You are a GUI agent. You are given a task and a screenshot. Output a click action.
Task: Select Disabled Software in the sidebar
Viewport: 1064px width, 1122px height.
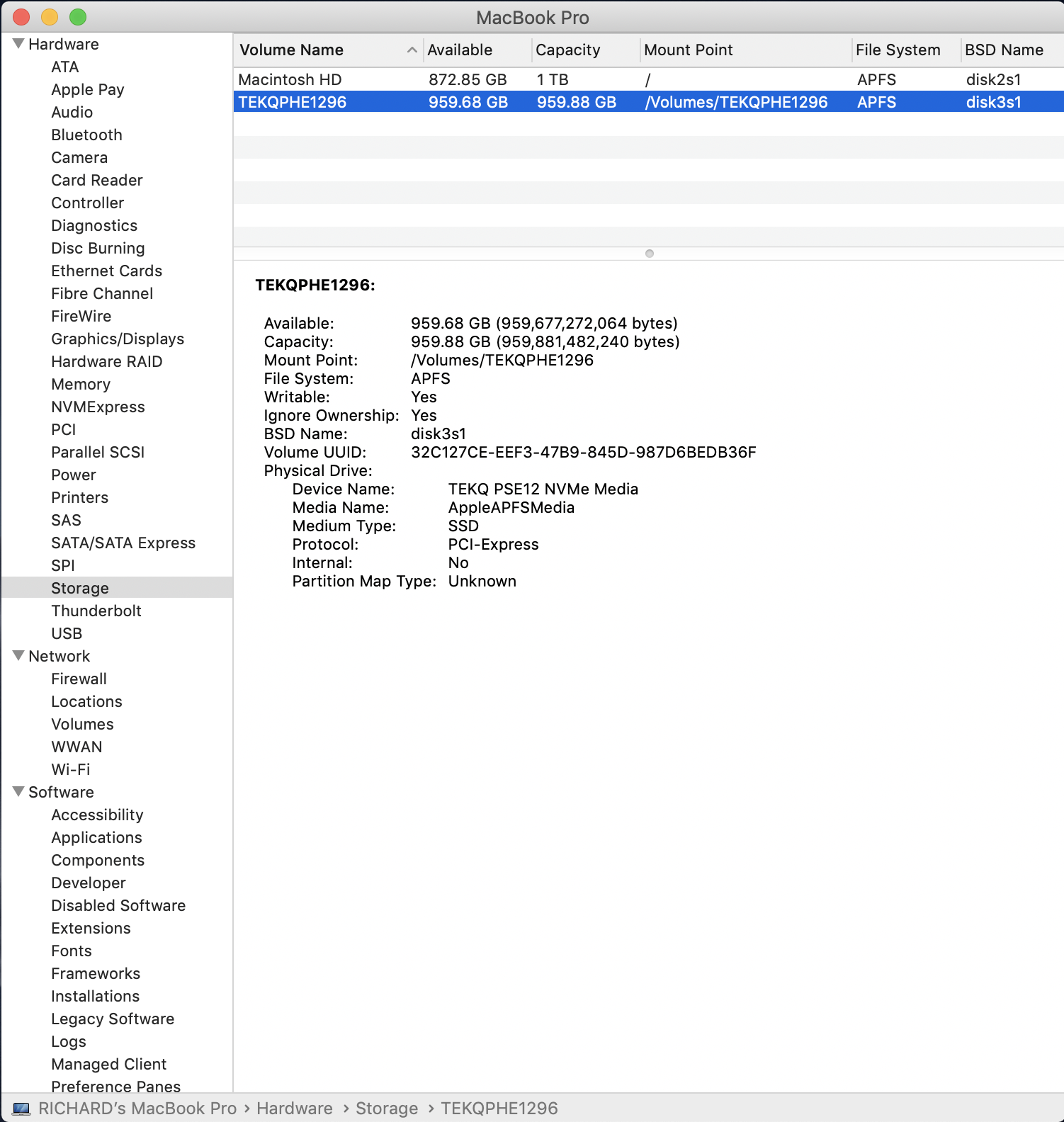118,905
